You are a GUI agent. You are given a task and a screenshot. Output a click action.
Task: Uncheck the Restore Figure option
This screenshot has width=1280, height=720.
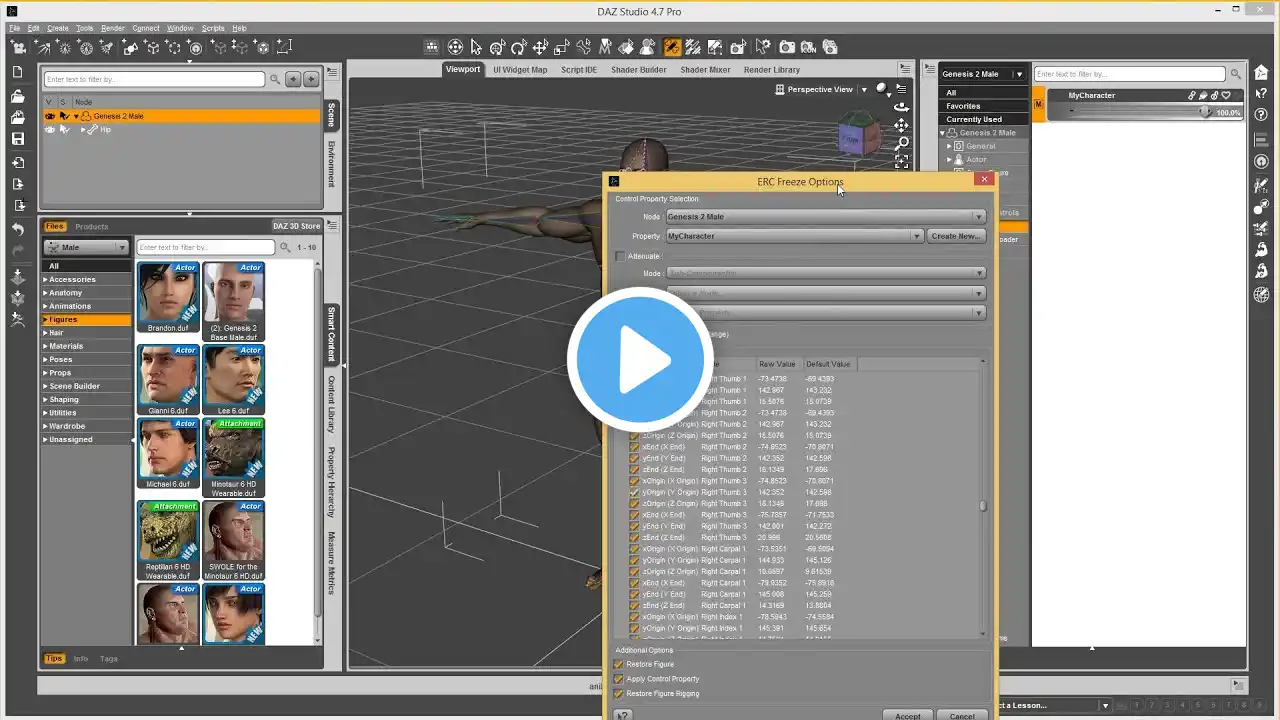(x=619, y=664)
